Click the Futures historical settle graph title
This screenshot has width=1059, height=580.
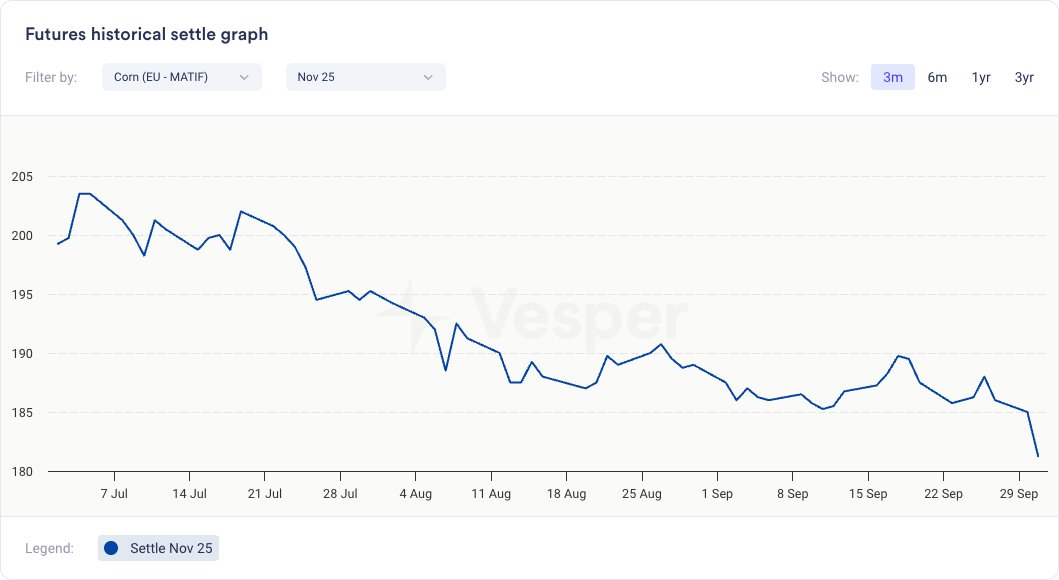coord(146,35)
